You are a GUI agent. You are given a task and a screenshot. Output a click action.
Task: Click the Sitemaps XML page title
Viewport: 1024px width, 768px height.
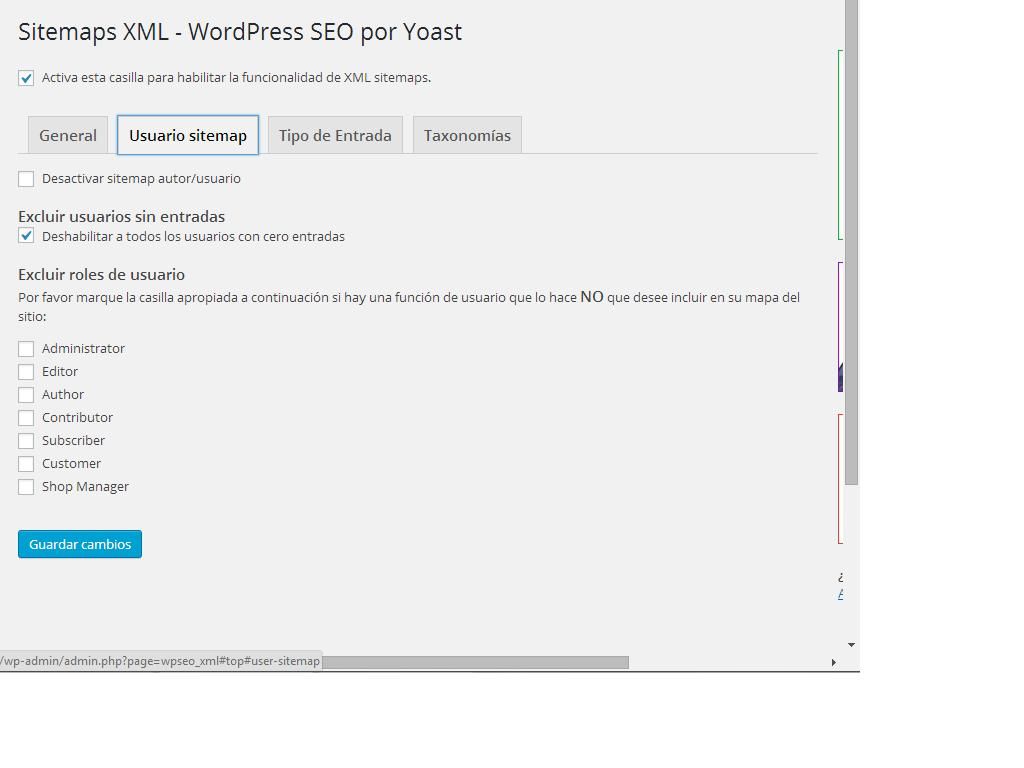coord(240,32)
